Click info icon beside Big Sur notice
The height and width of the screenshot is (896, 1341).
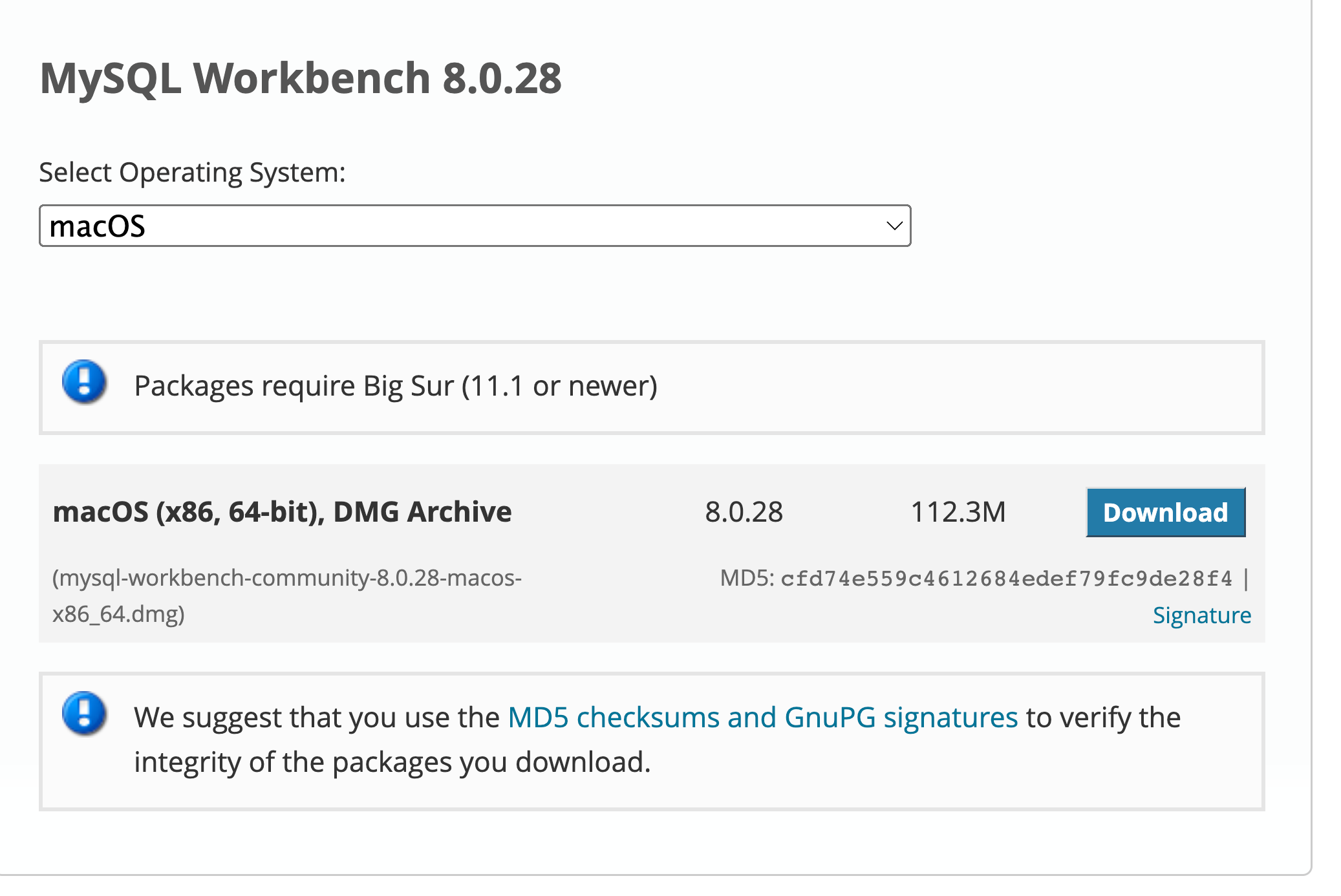point(84,382)
